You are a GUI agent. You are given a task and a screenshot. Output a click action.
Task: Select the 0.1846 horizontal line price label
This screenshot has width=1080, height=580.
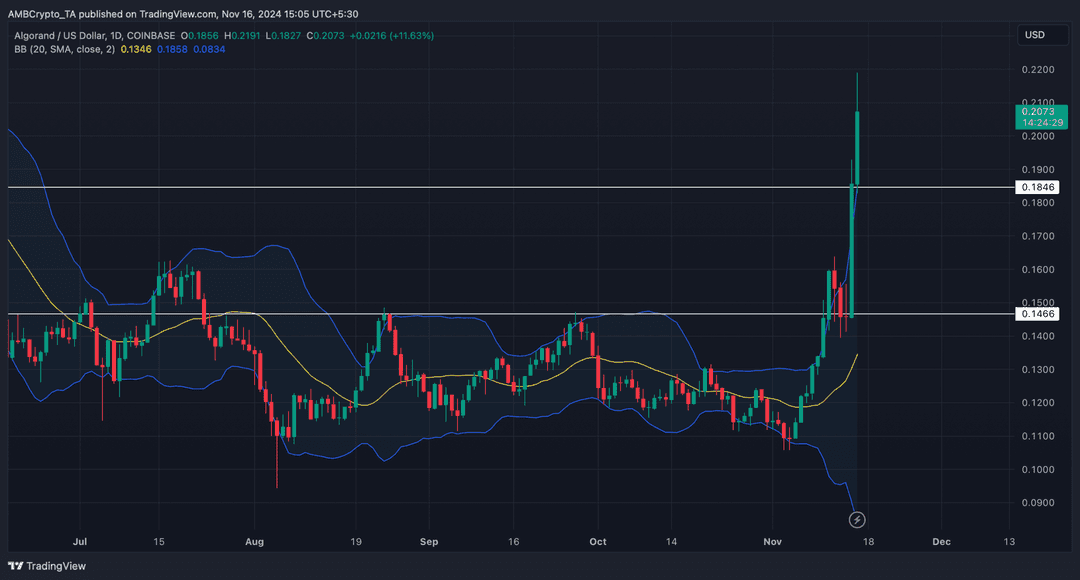(1035, 187)
